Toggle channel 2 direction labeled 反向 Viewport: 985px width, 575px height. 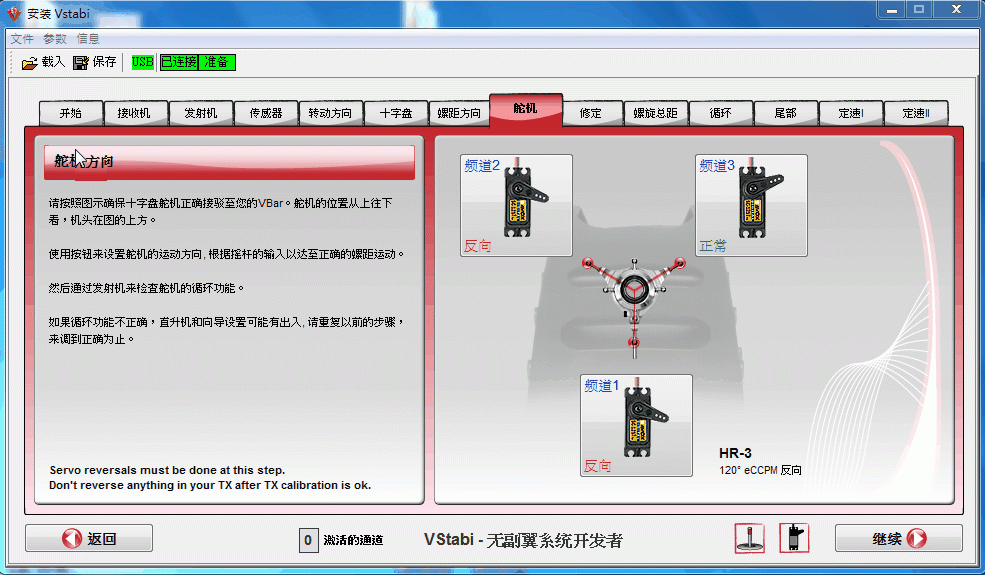[478, 246]
